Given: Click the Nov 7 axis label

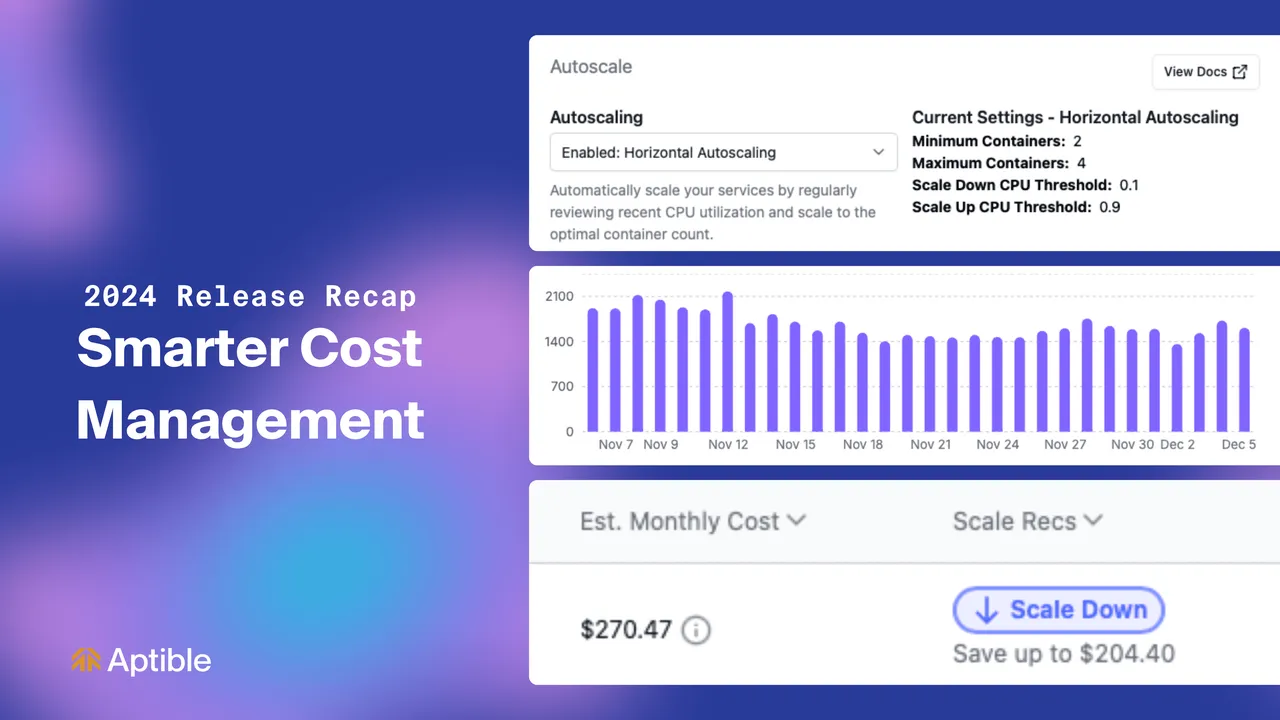Looking at the screenshot, I should click(x=616, y=444).
